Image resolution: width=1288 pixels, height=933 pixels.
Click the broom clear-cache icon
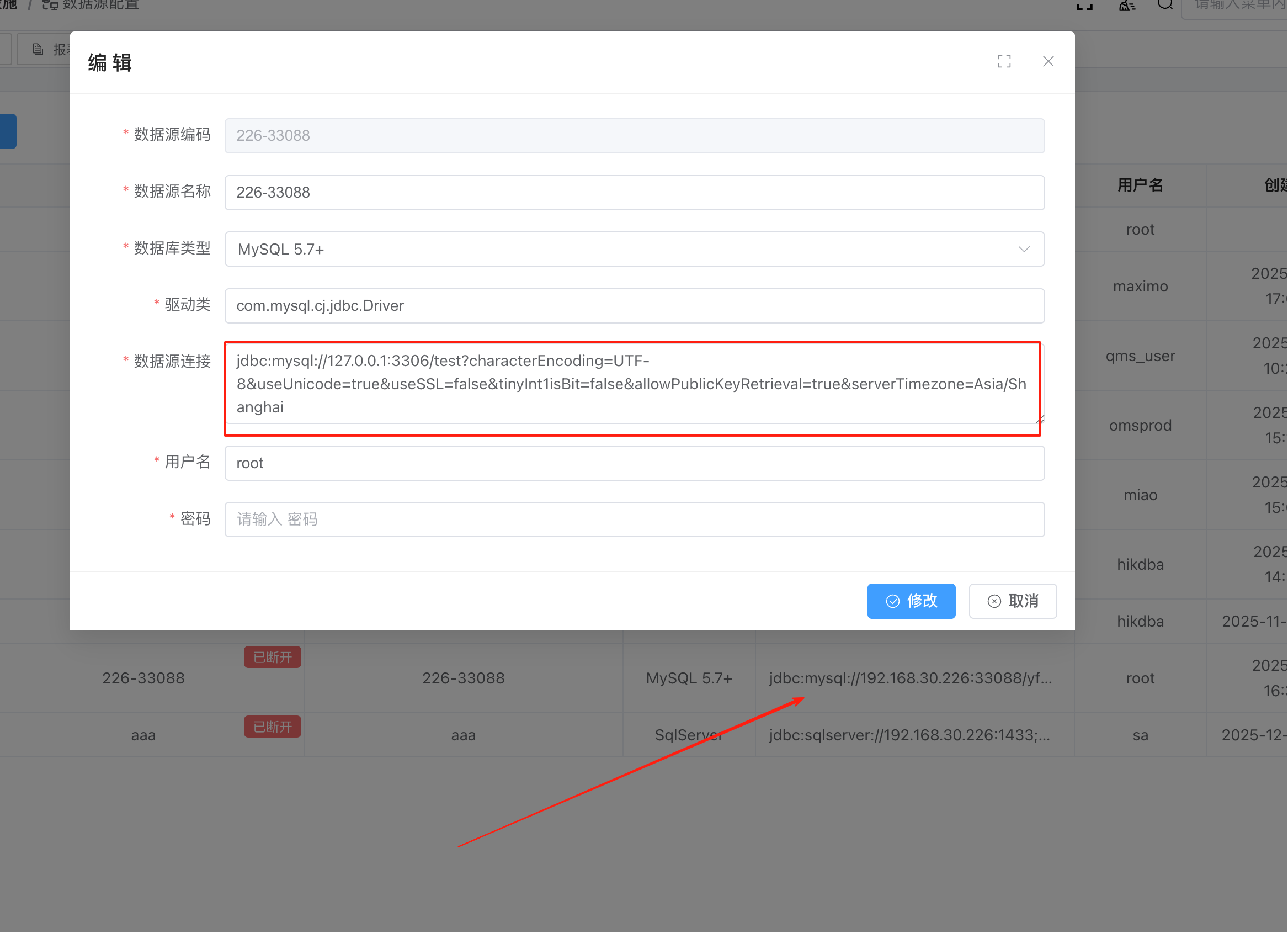pyautogui.click(x=1126, y=6)
